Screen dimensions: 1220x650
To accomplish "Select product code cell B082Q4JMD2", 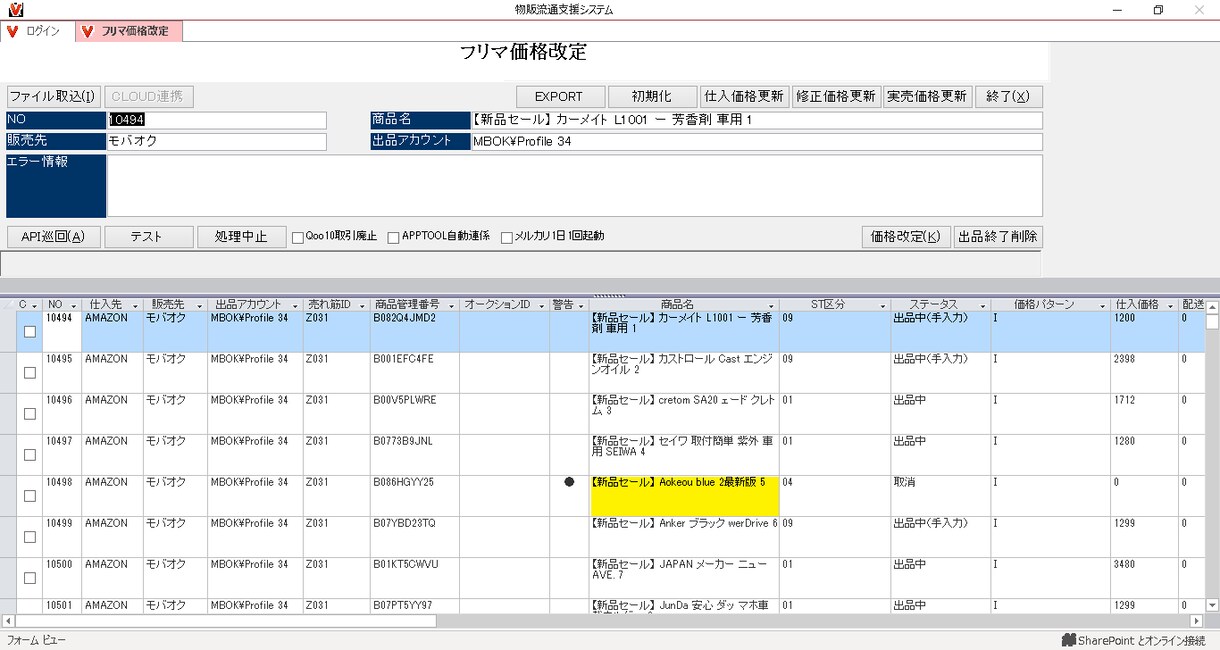I will [x=415, y=332].
